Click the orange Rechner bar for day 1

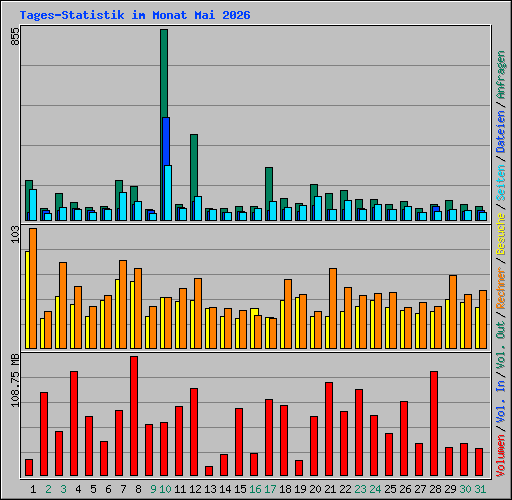[33, 288]
